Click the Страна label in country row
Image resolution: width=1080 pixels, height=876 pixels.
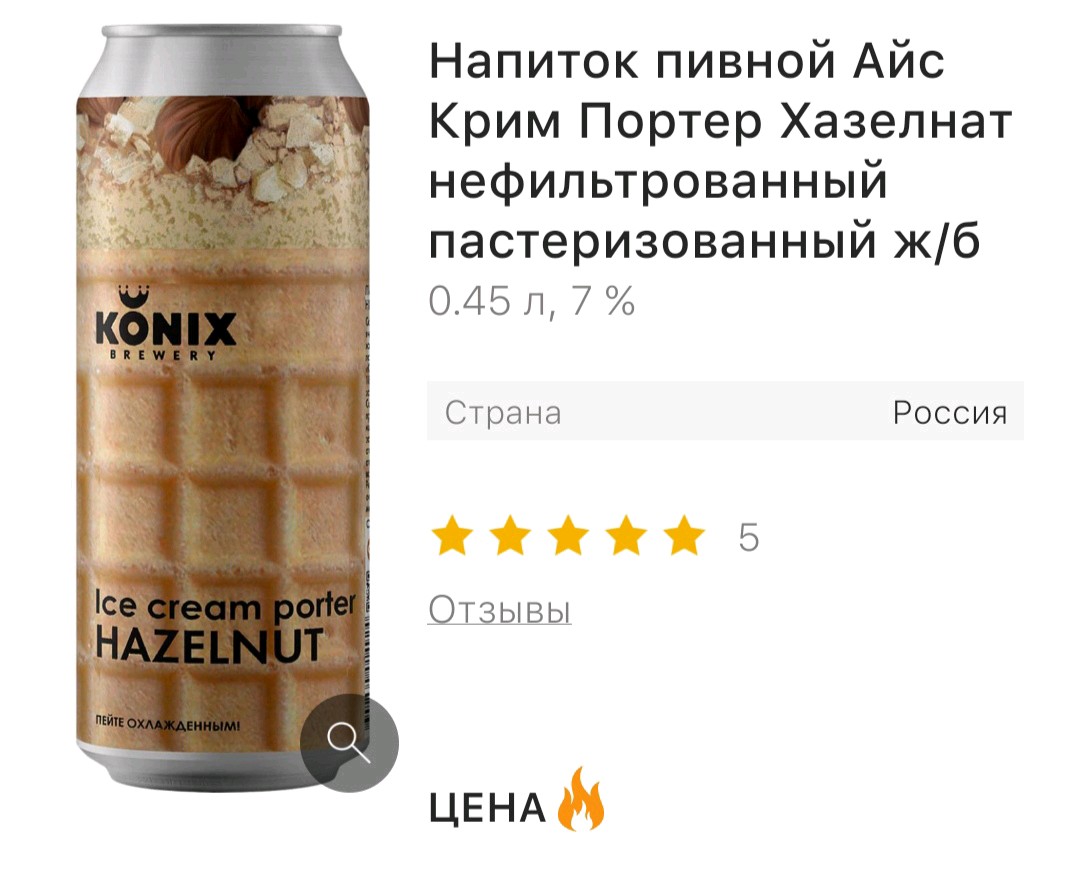(x=503, y=413)
